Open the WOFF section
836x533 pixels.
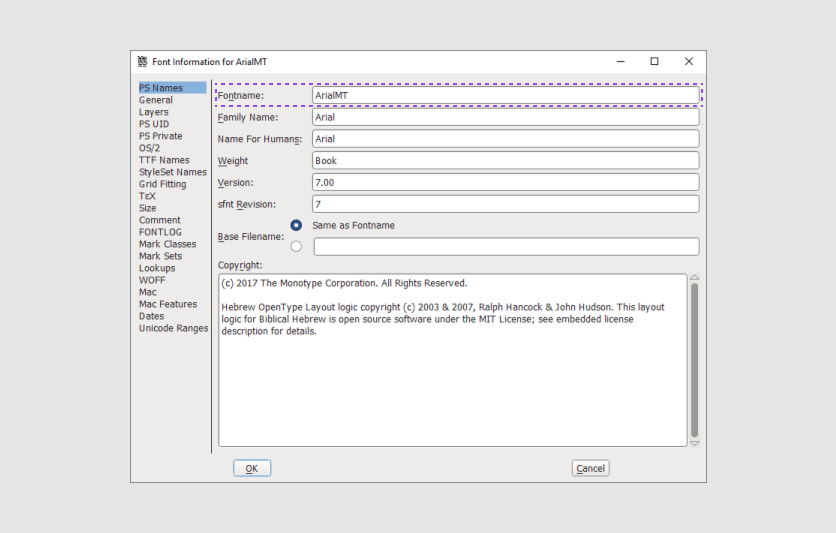[152, 280]
